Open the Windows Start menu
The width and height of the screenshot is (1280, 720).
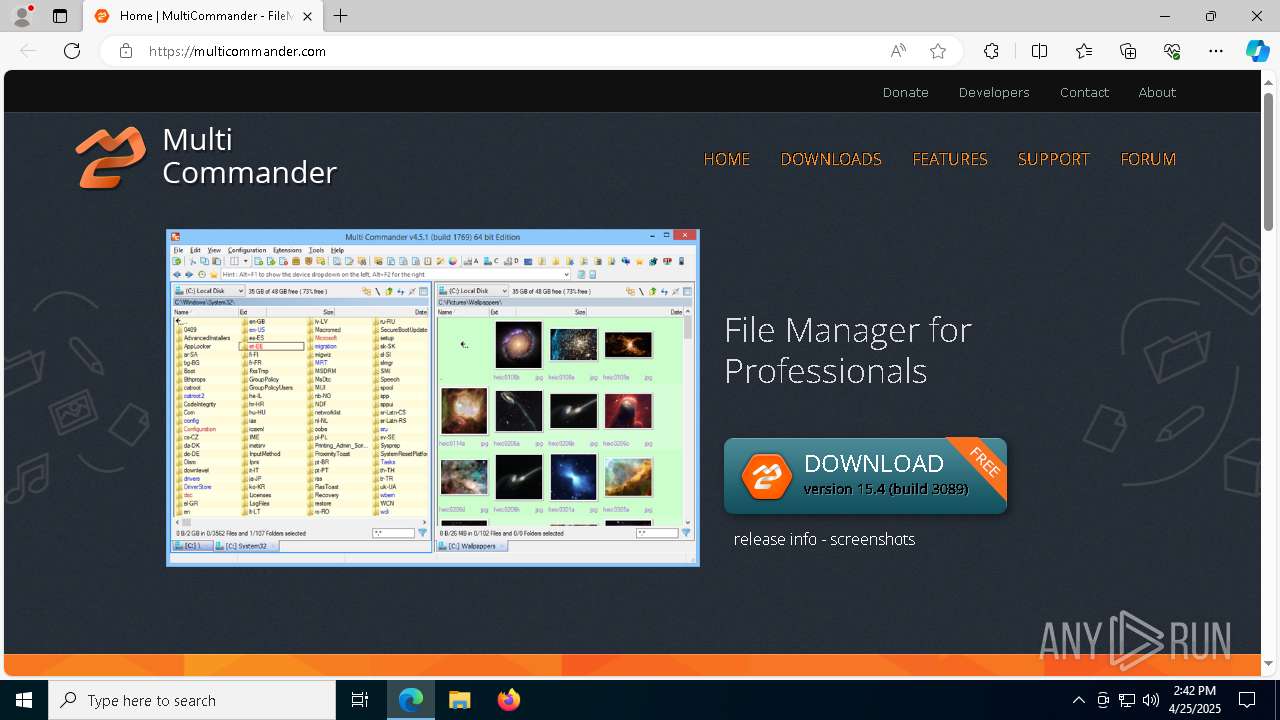[24, 700]
